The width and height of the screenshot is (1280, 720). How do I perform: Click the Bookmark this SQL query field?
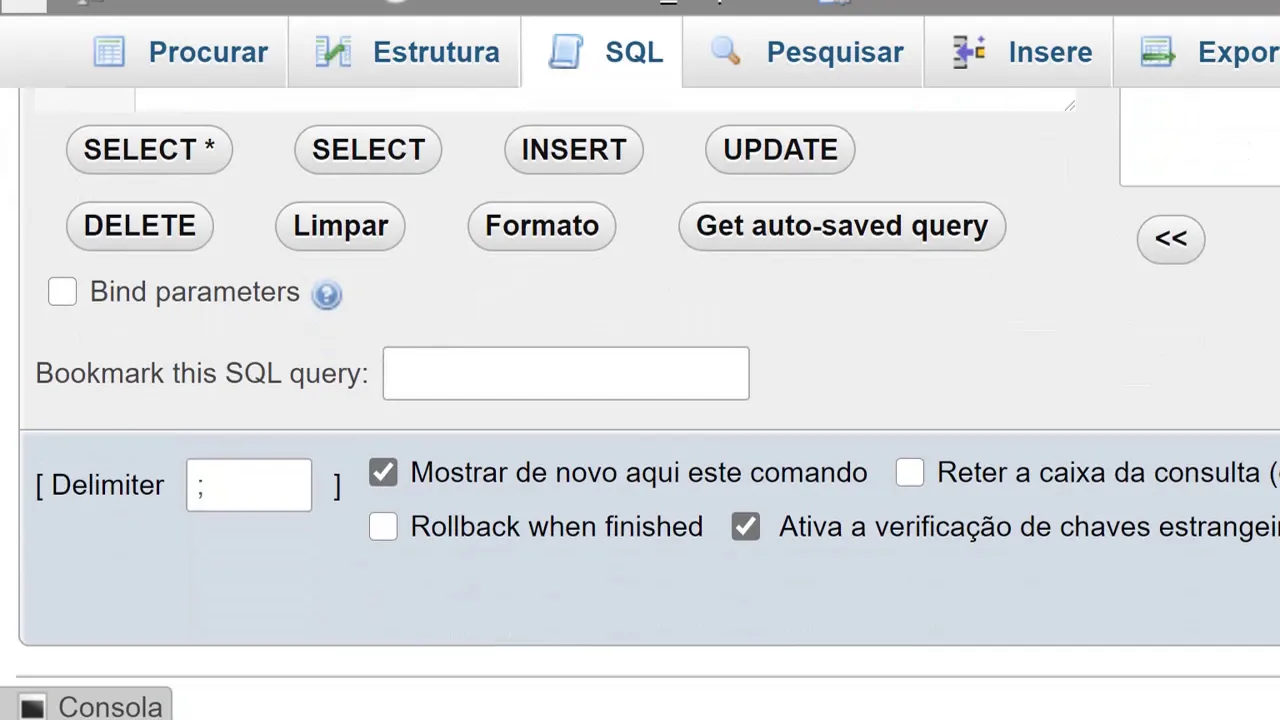pyautogui.click(x=566, y=374)
